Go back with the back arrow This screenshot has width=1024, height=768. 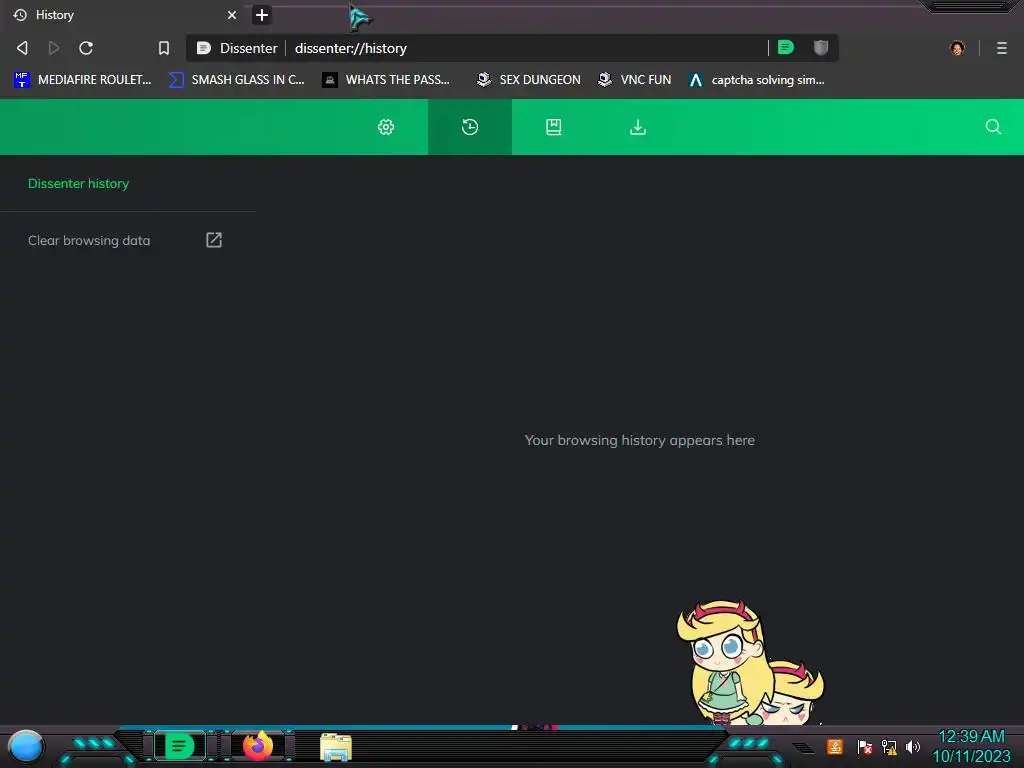coord(22,48)
